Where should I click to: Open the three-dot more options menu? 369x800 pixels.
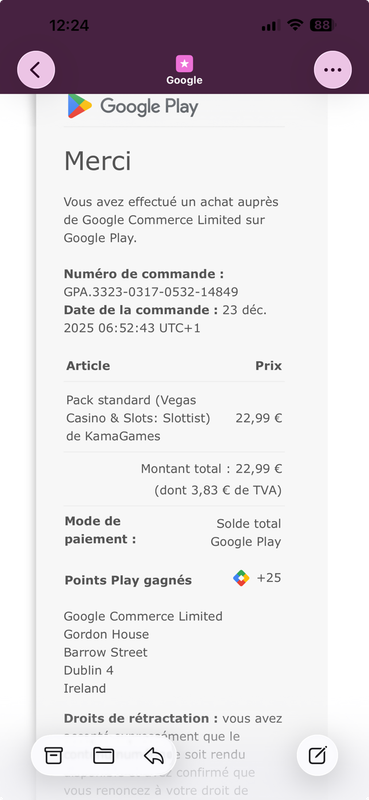[x=332, y=70]
